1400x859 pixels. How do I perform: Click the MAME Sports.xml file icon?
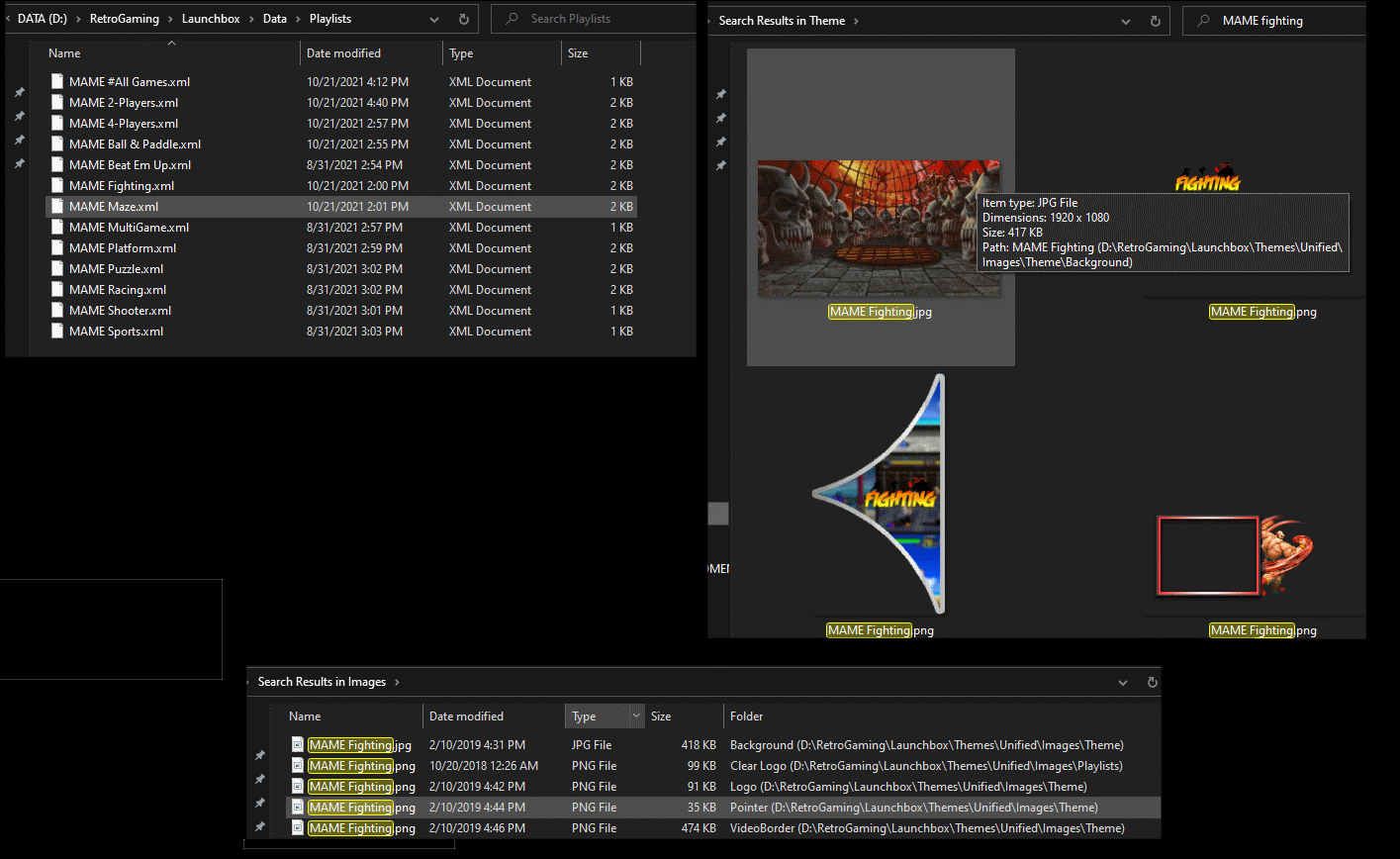point(57,332)
